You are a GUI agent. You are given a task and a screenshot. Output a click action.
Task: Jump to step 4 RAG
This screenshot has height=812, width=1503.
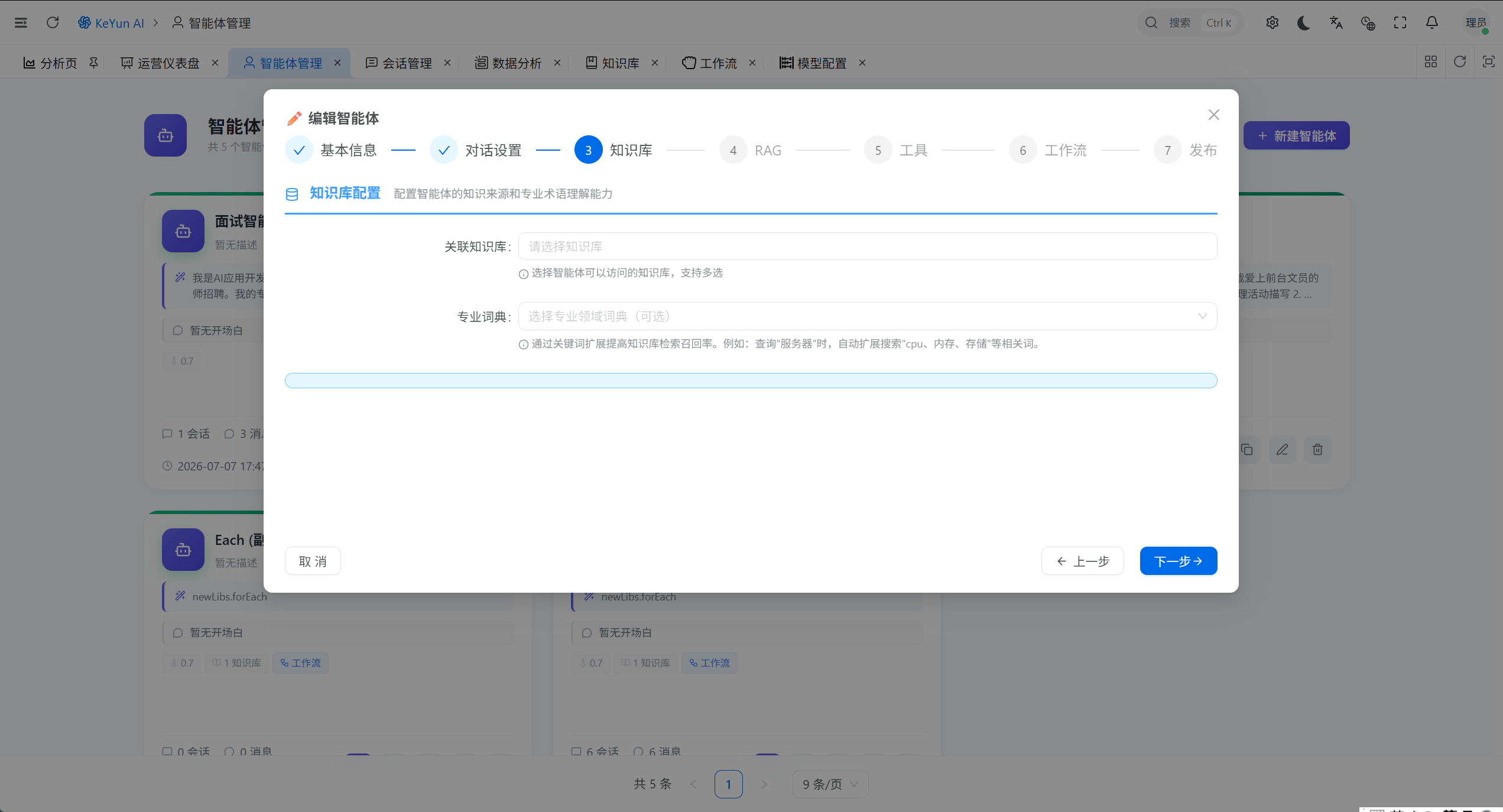751,150
